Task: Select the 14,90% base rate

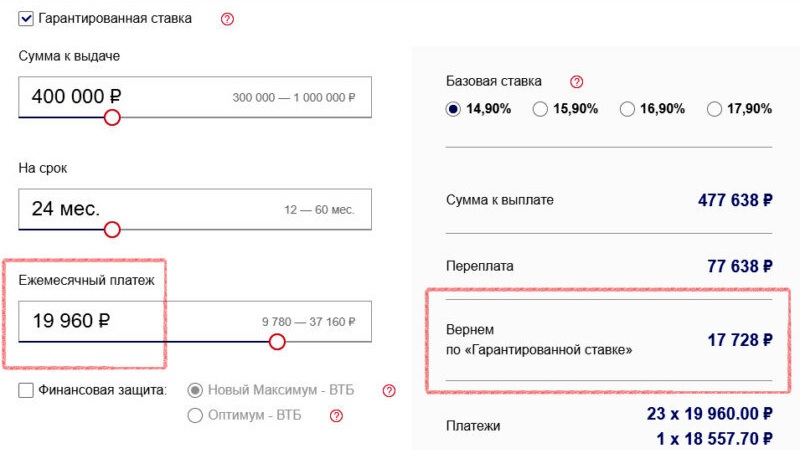Action: (x=453, y=109)
